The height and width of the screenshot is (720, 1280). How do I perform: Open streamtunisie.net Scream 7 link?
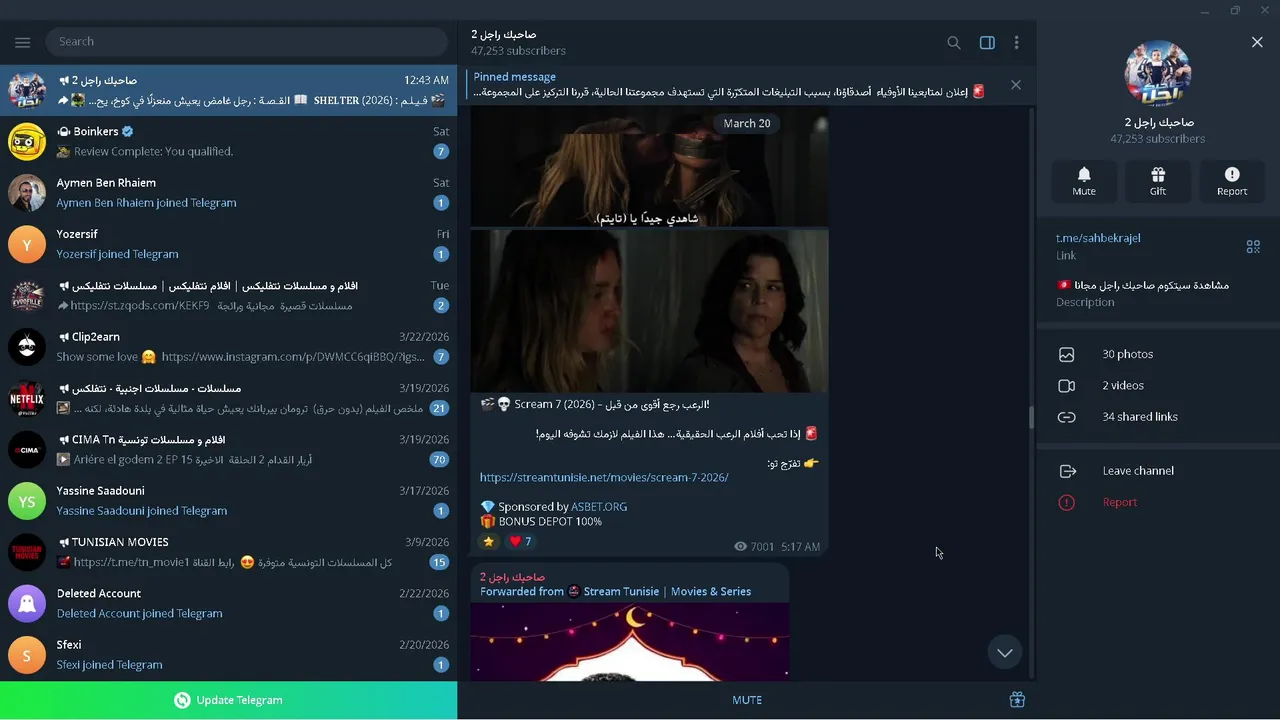604,478
